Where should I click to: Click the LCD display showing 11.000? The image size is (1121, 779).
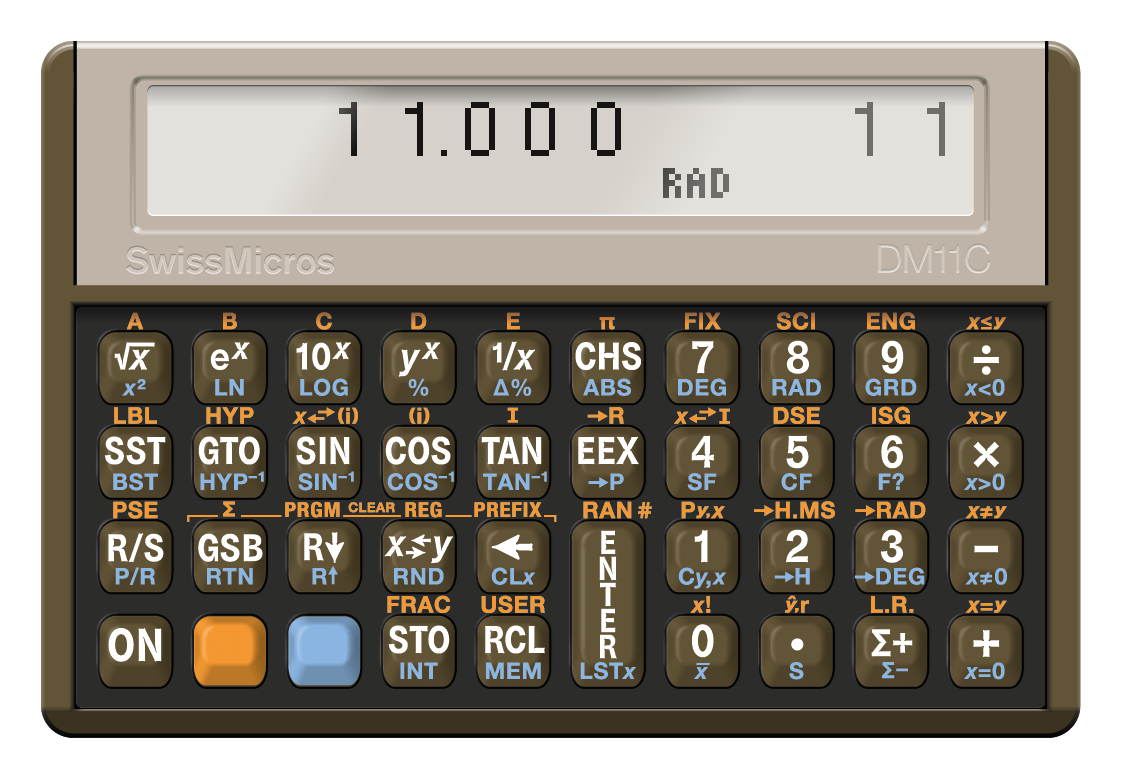[x=560, y=151]
